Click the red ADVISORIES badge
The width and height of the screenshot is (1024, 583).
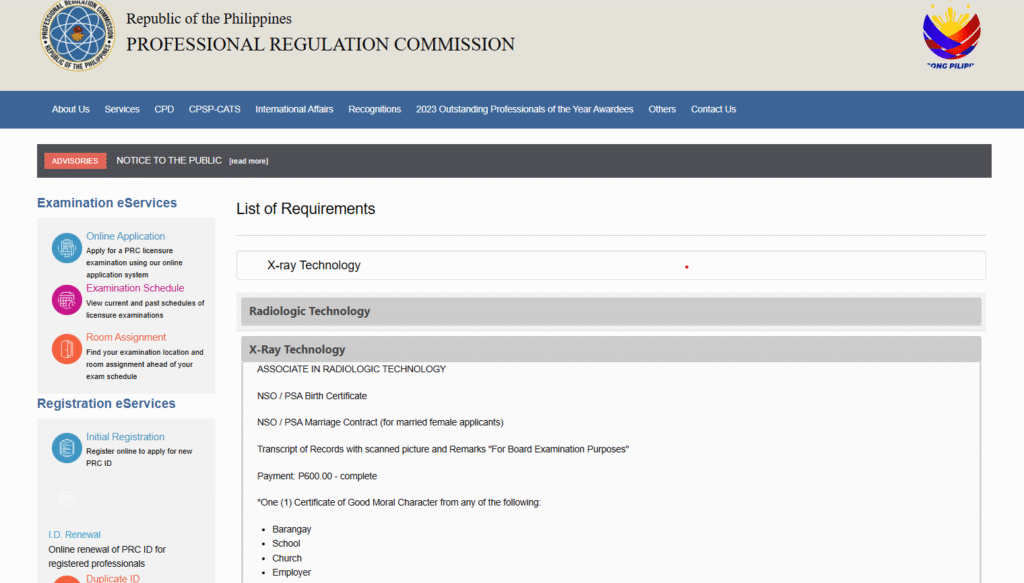pos(75,161)
